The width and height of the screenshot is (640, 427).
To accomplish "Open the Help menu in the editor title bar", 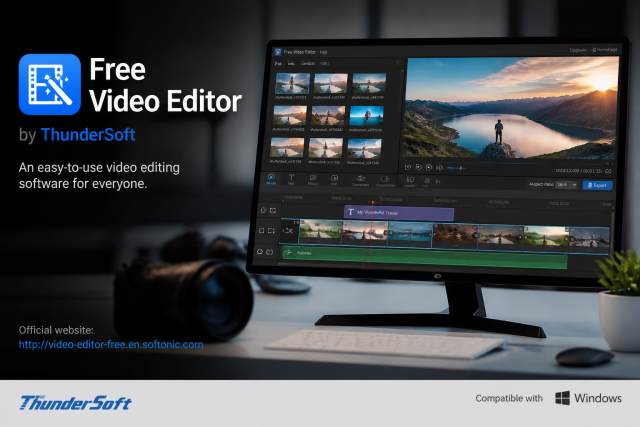I will [x=323, y=52].
